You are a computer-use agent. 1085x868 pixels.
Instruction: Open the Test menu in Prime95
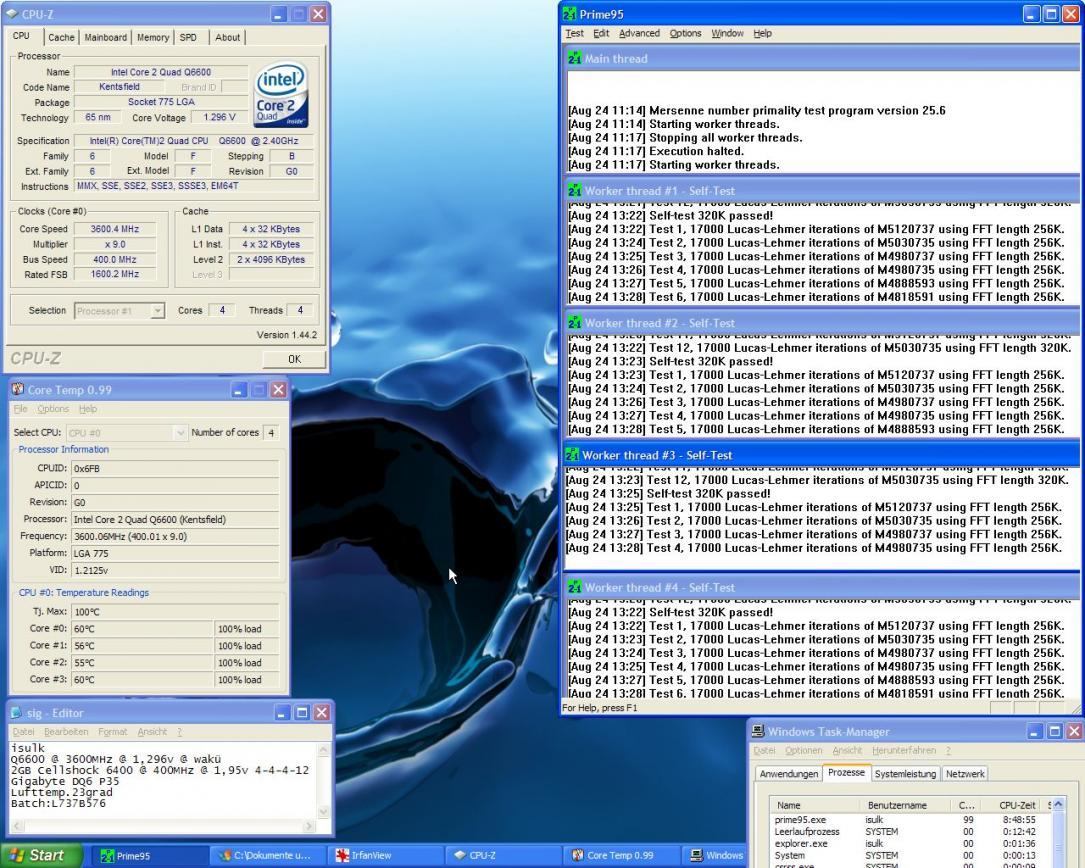(574, 33)
